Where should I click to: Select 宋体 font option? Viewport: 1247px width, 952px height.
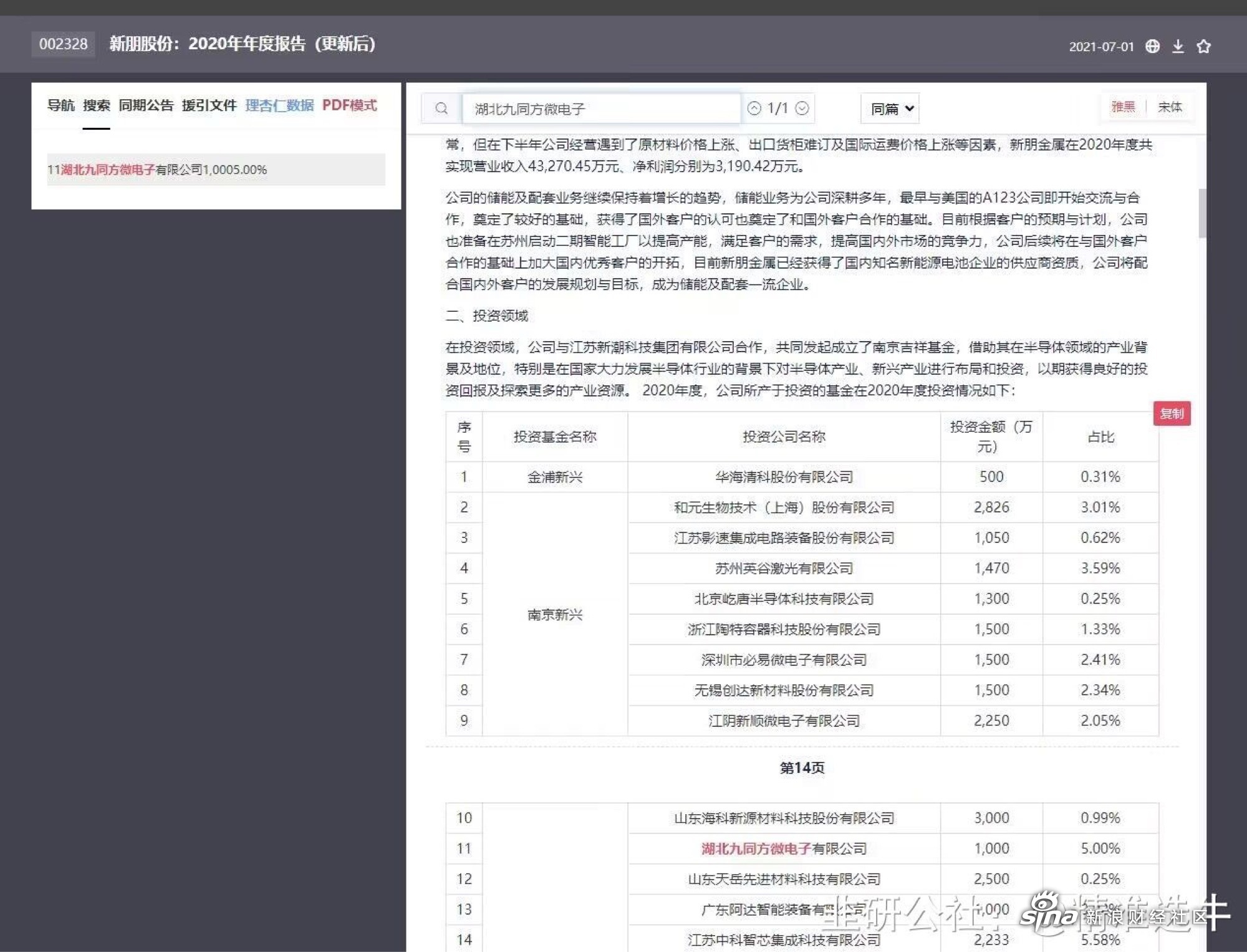coord(1170,107)
